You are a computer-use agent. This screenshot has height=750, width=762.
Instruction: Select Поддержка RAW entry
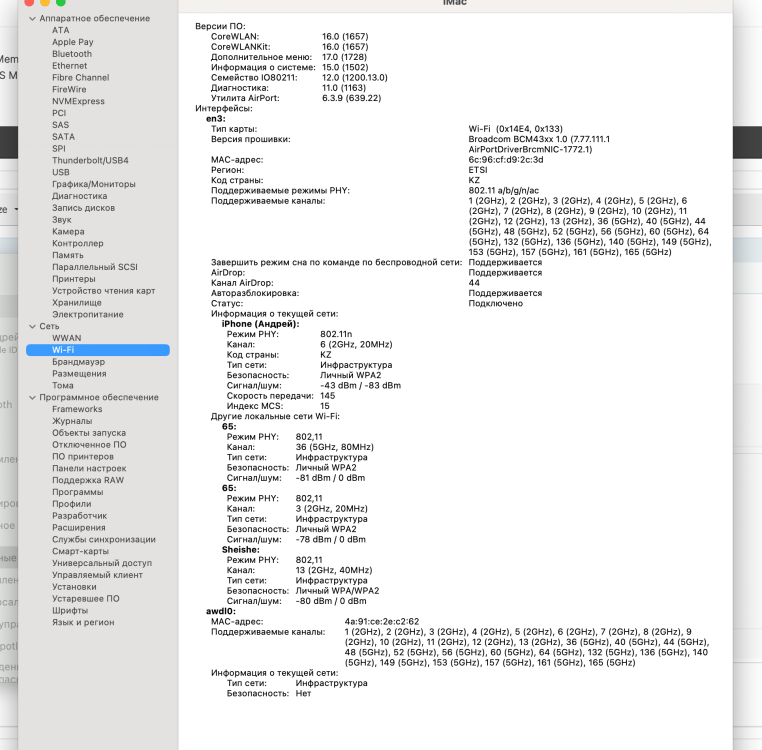click(88, 480)
